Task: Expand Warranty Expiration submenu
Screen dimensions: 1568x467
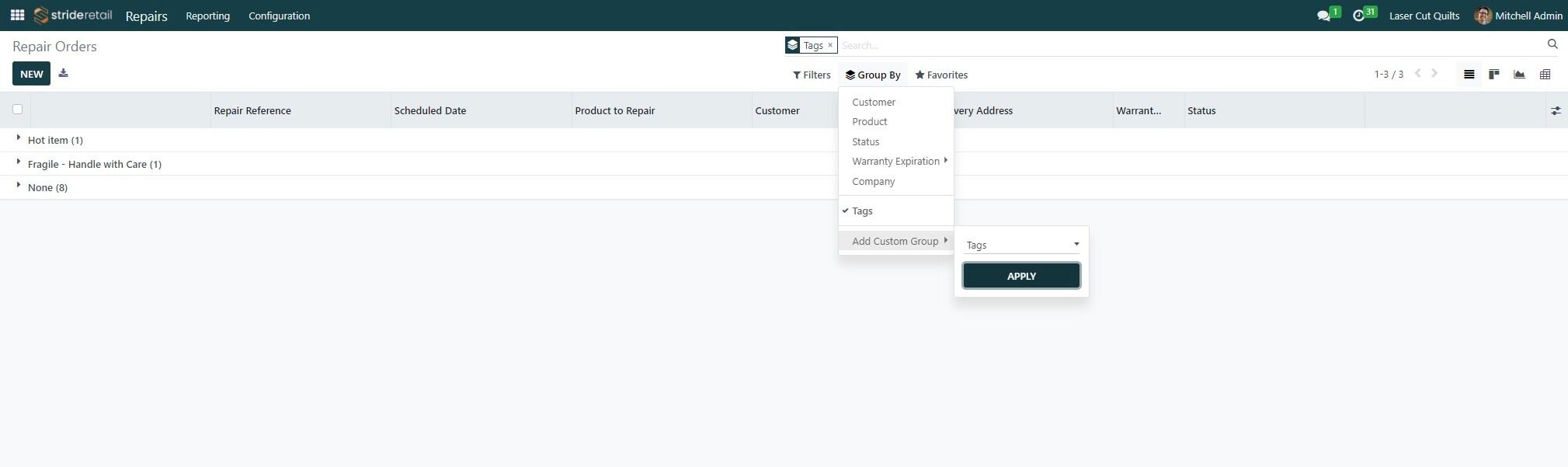Action: (896, 162)
